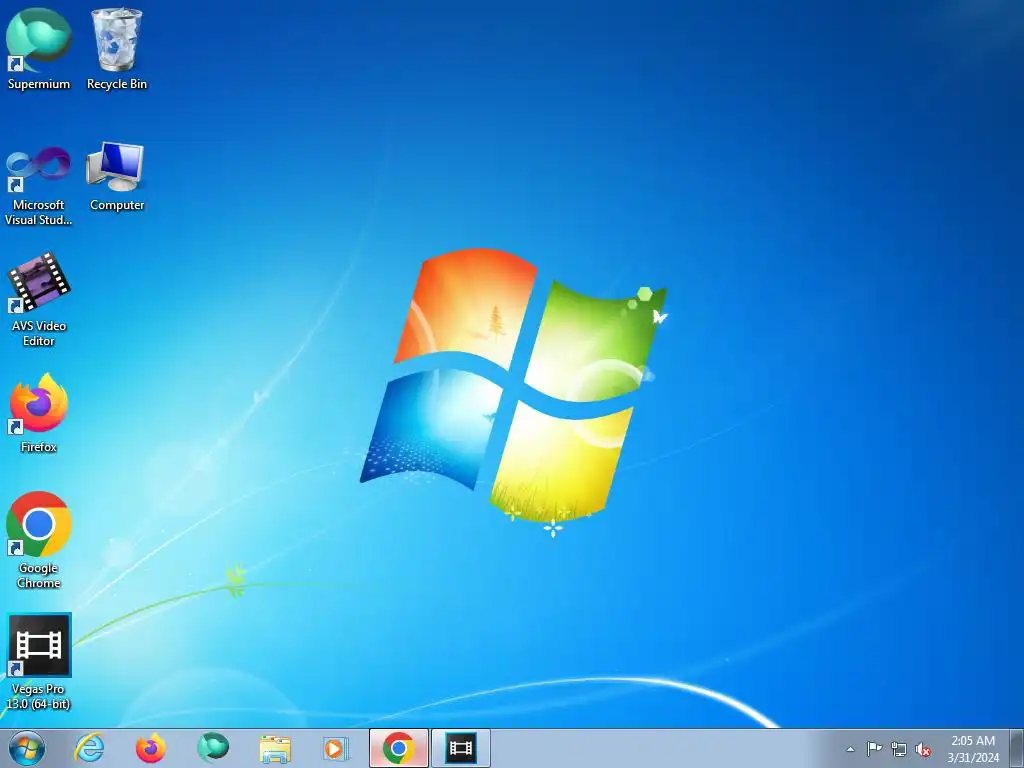Screen dimensions: 1024x768
Task: Launch Internet Explorer from the taskbar
Action: point(89,748)
